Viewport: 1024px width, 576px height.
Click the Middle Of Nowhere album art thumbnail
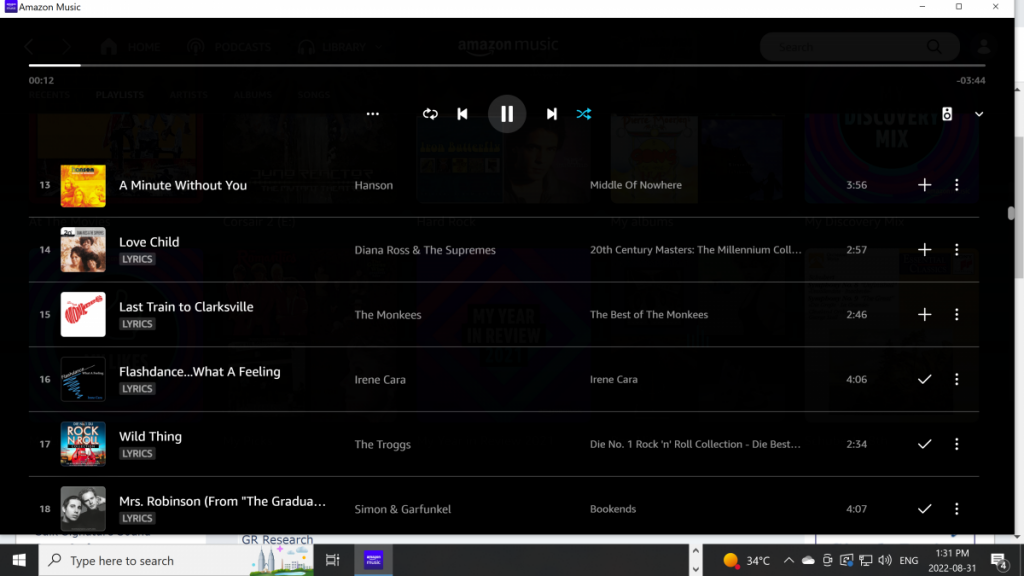coord(83,185)
